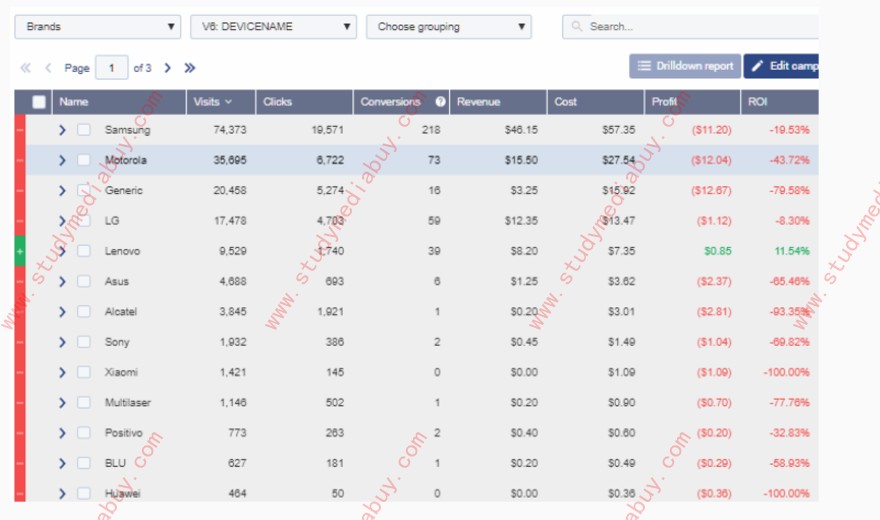Expand the Asus row chevron
This screenshot has width=880, height=520.
point(62,281)
